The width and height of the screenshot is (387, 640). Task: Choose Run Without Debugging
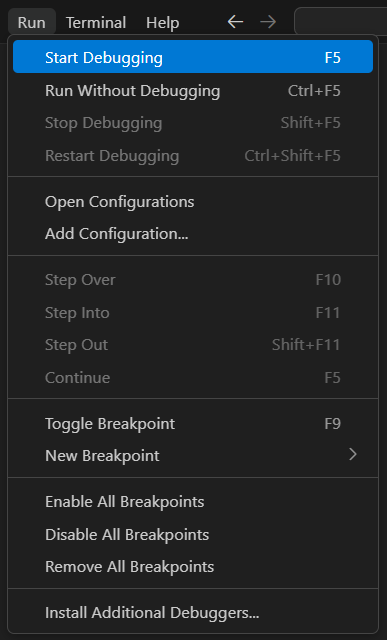[193, 90]
